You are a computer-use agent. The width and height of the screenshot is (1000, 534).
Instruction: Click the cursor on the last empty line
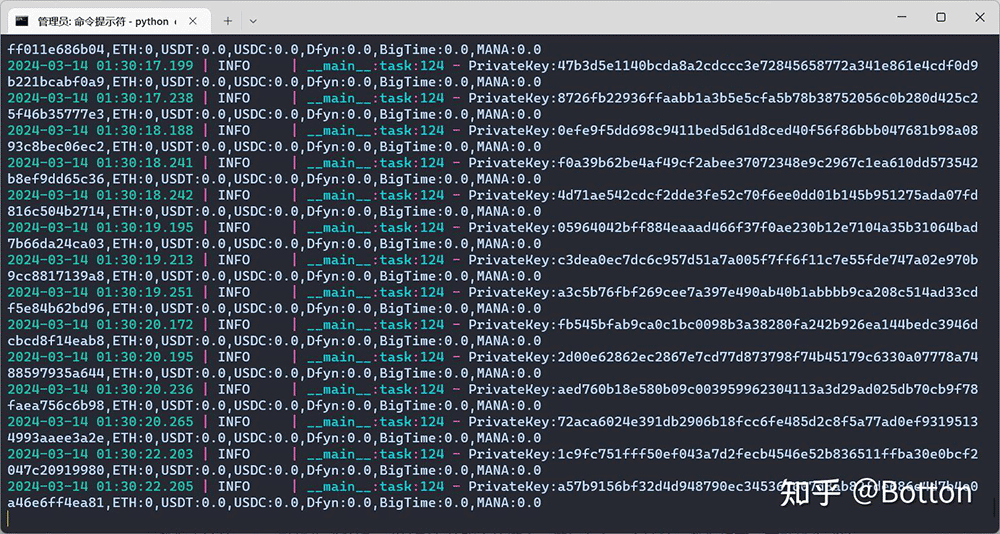8,518
